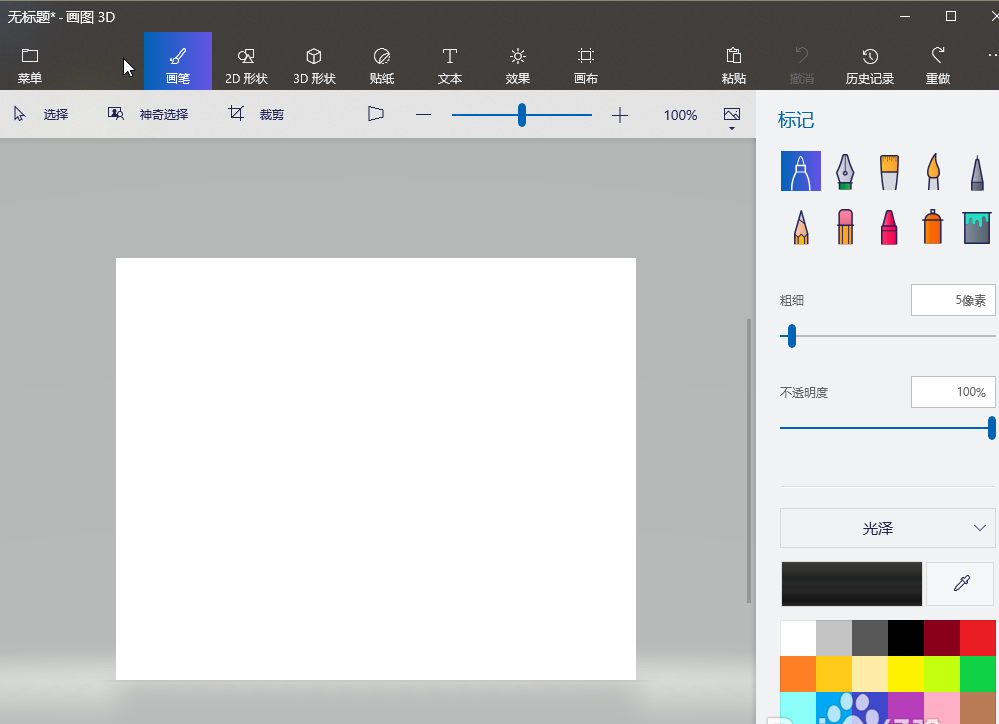This screenshot has height=724, width=999.
Task: Select the marker brush
Action: pos(801,171)
